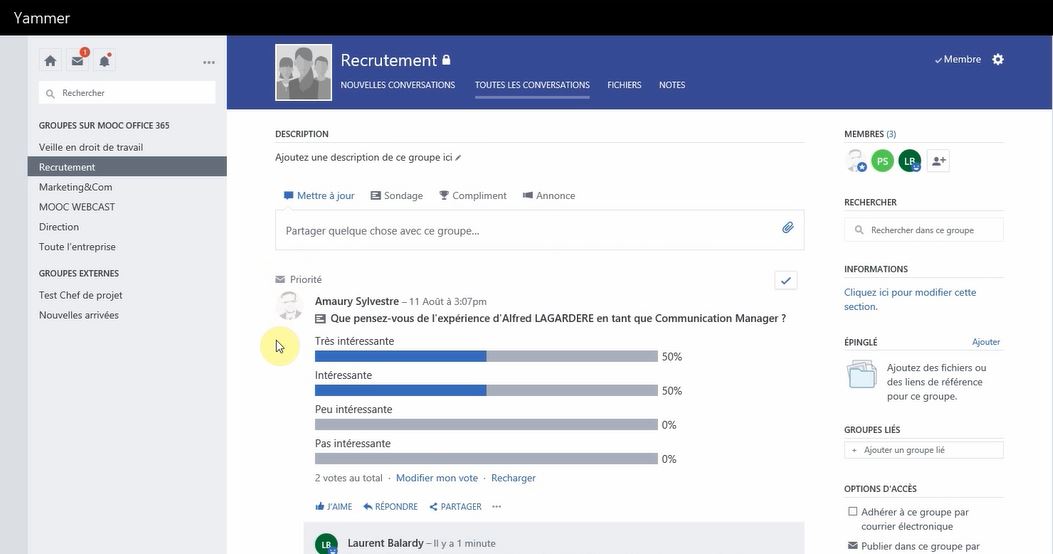Click Très intéressante poll bar
The image size is (1053, 554).
coord(486,357)
